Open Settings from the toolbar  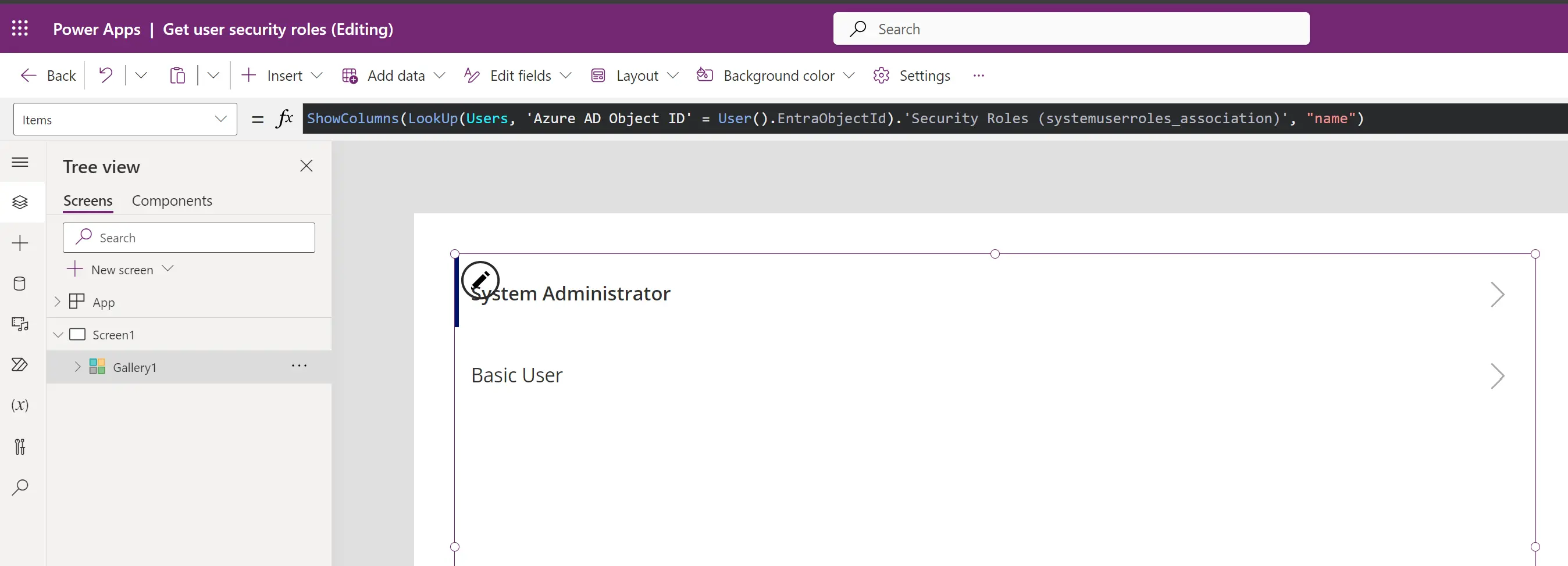coord(911,76)
